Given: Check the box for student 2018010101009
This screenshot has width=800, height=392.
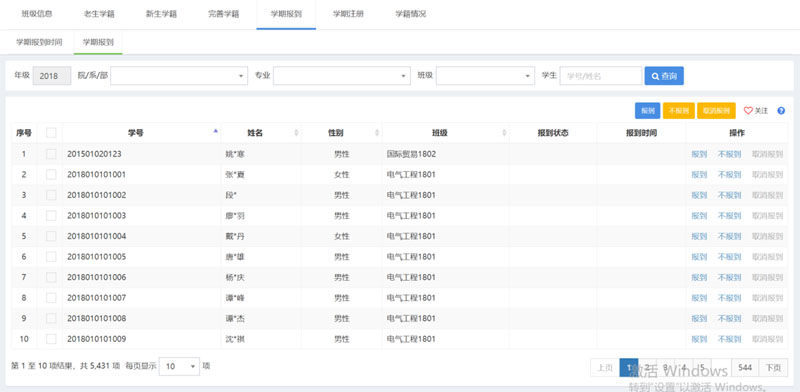Looking at the screenshot, I should coord(51,339).
